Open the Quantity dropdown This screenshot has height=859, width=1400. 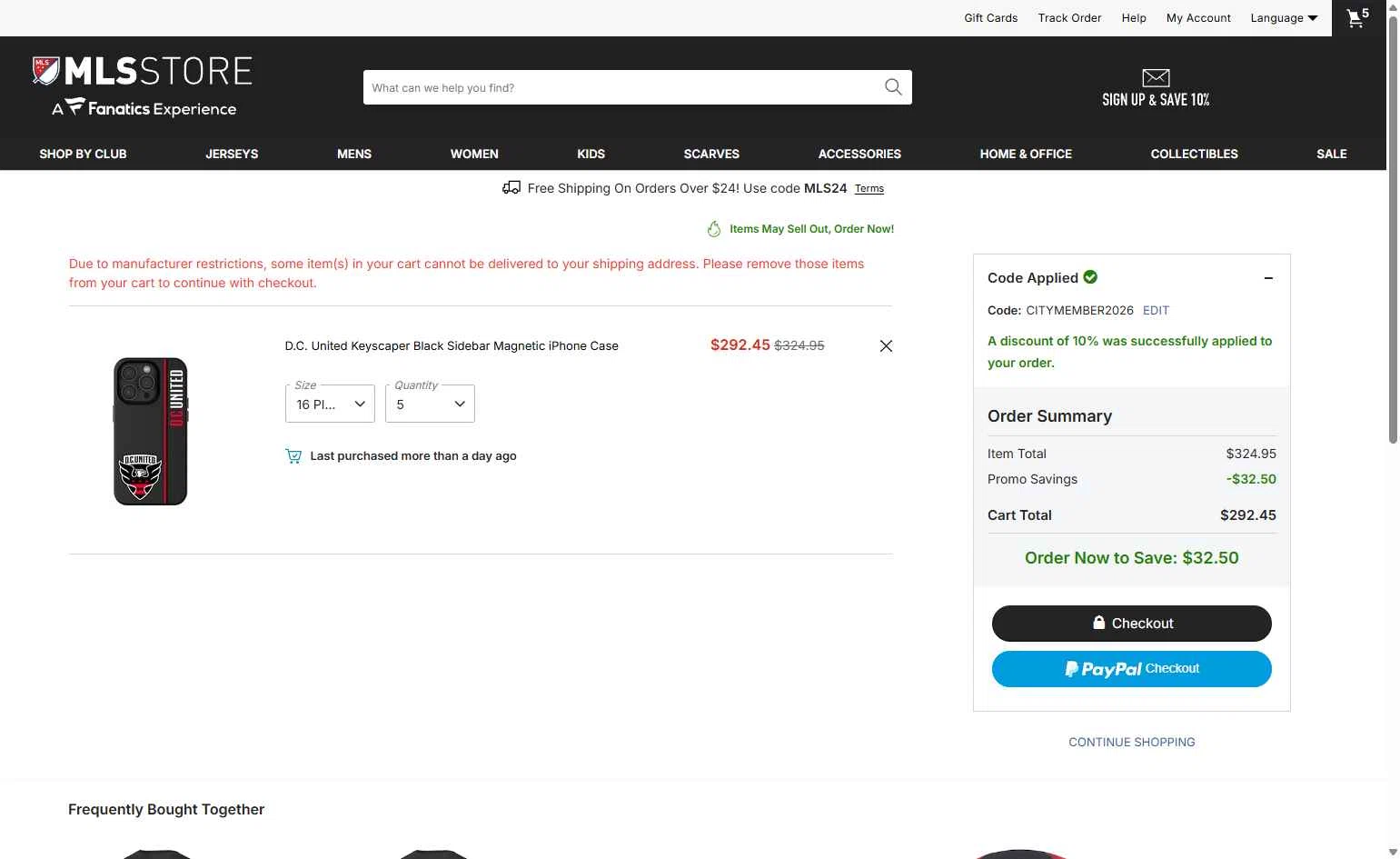click(x=430, y=404)
